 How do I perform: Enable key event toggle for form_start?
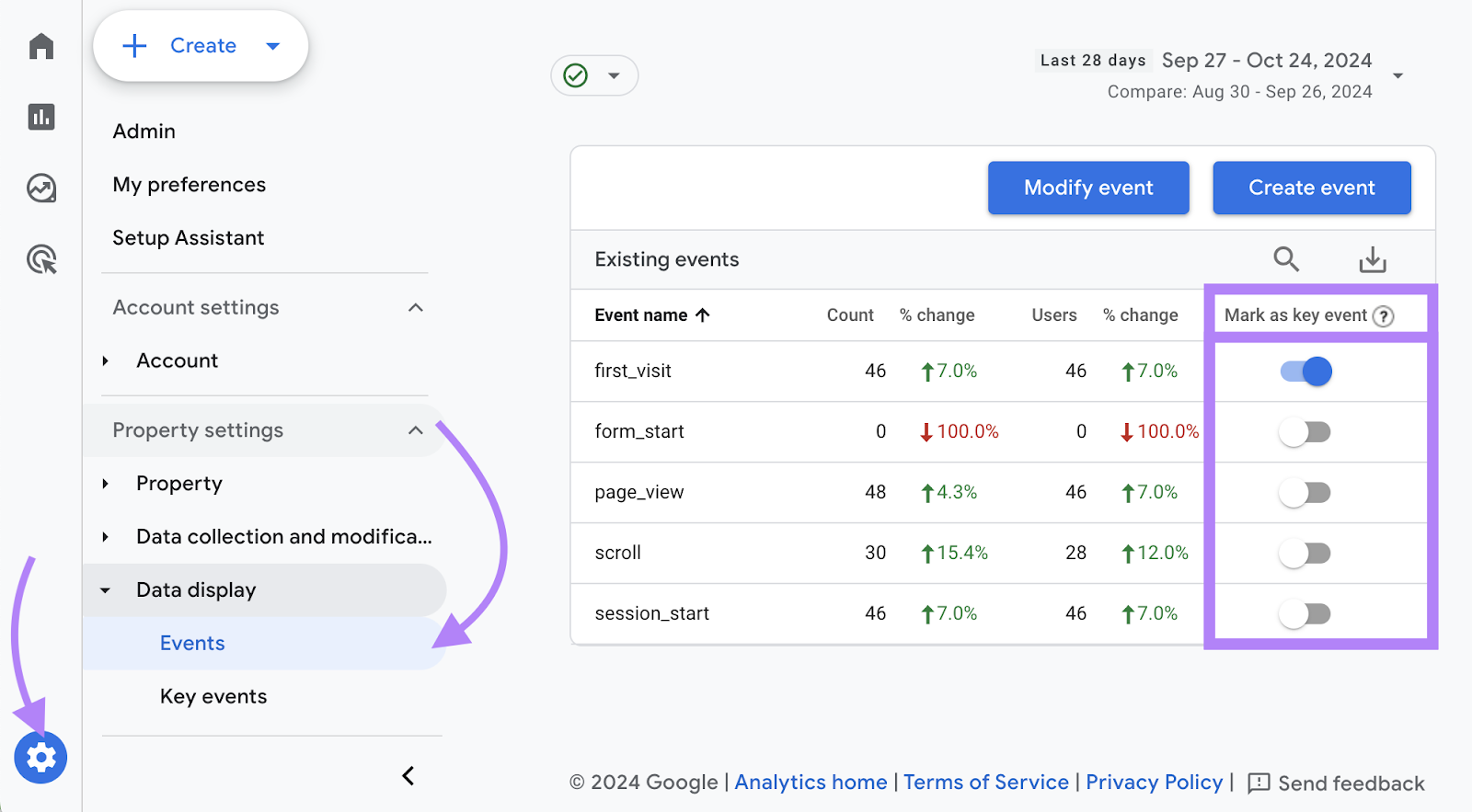[x=1305, y=432]
